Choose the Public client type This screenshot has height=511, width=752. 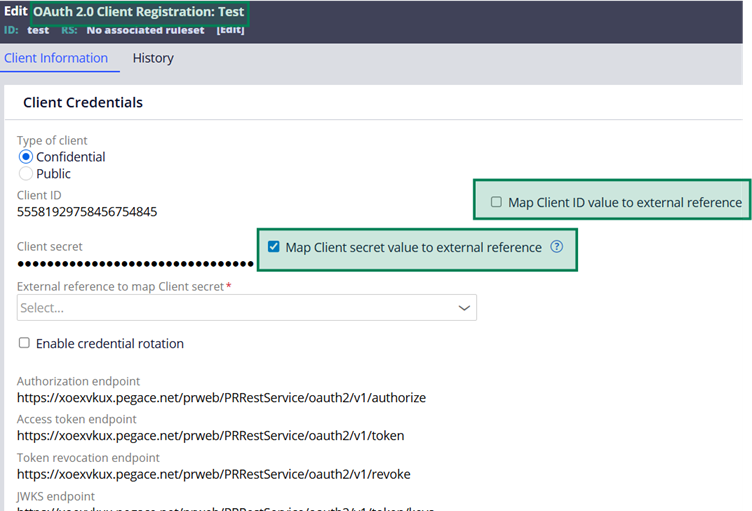26,173
